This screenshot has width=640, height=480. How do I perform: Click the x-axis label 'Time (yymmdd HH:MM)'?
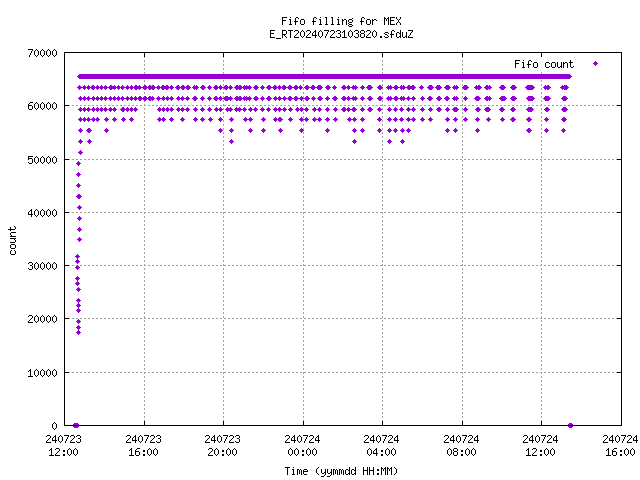pyautogui.click(x=341, y=471)
